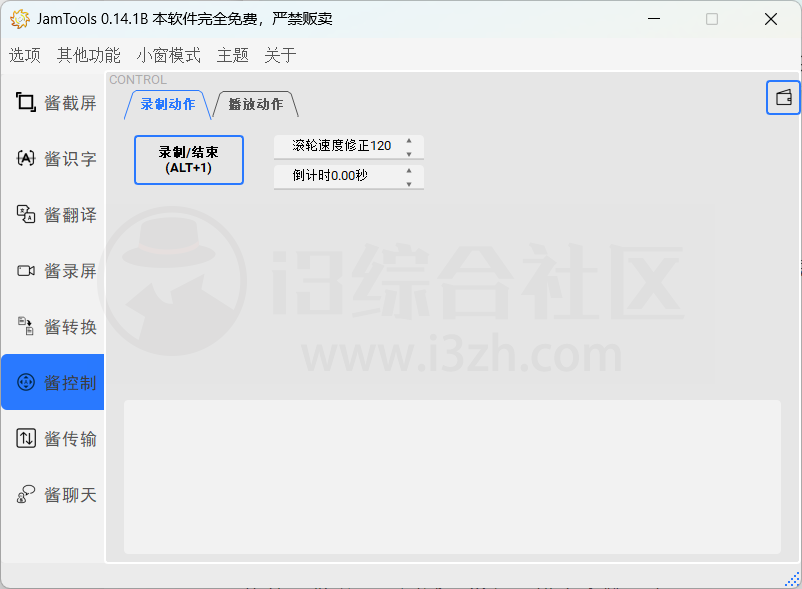Click the 酱聊天 chat bubble icon
Screen dimensions: 802x589
[x=26, y=494]
